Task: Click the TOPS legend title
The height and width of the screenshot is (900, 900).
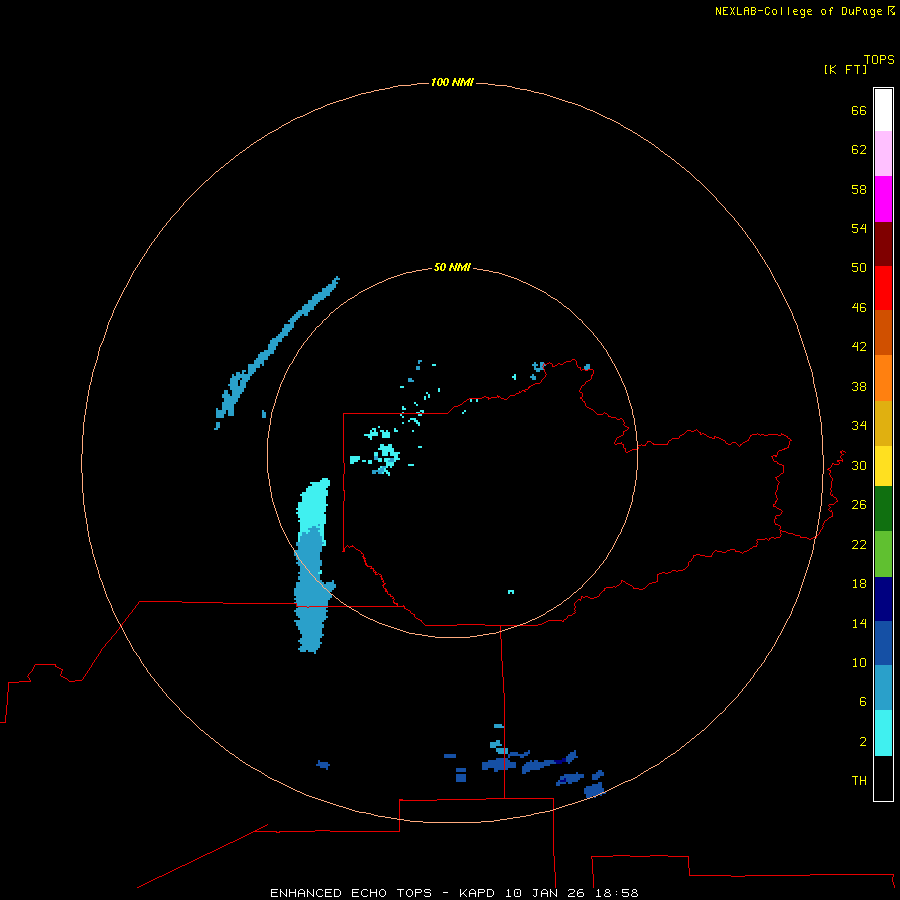Action: point(879,60)
